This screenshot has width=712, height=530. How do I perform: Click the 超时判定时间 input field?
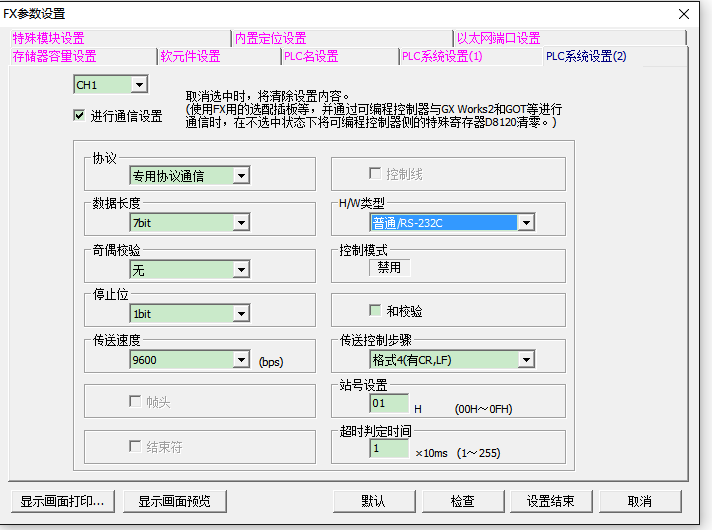click(389, 449)
